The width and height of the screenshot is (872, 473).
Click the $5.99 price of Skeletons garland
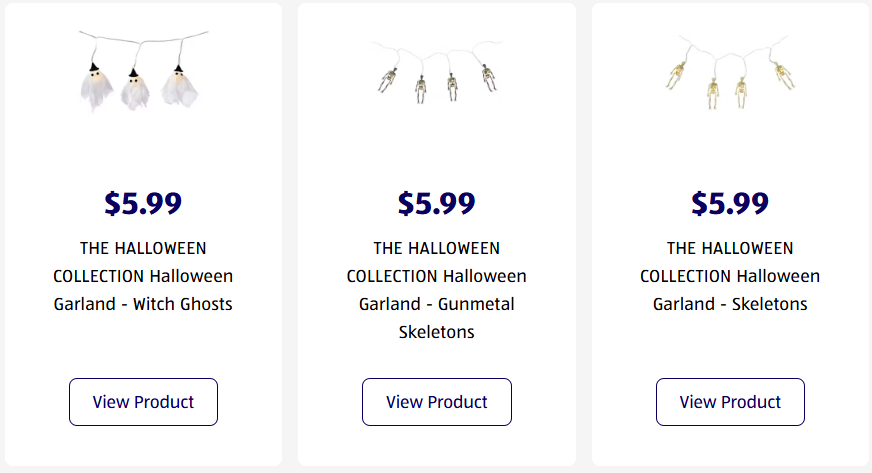click(x=730, y=203)
